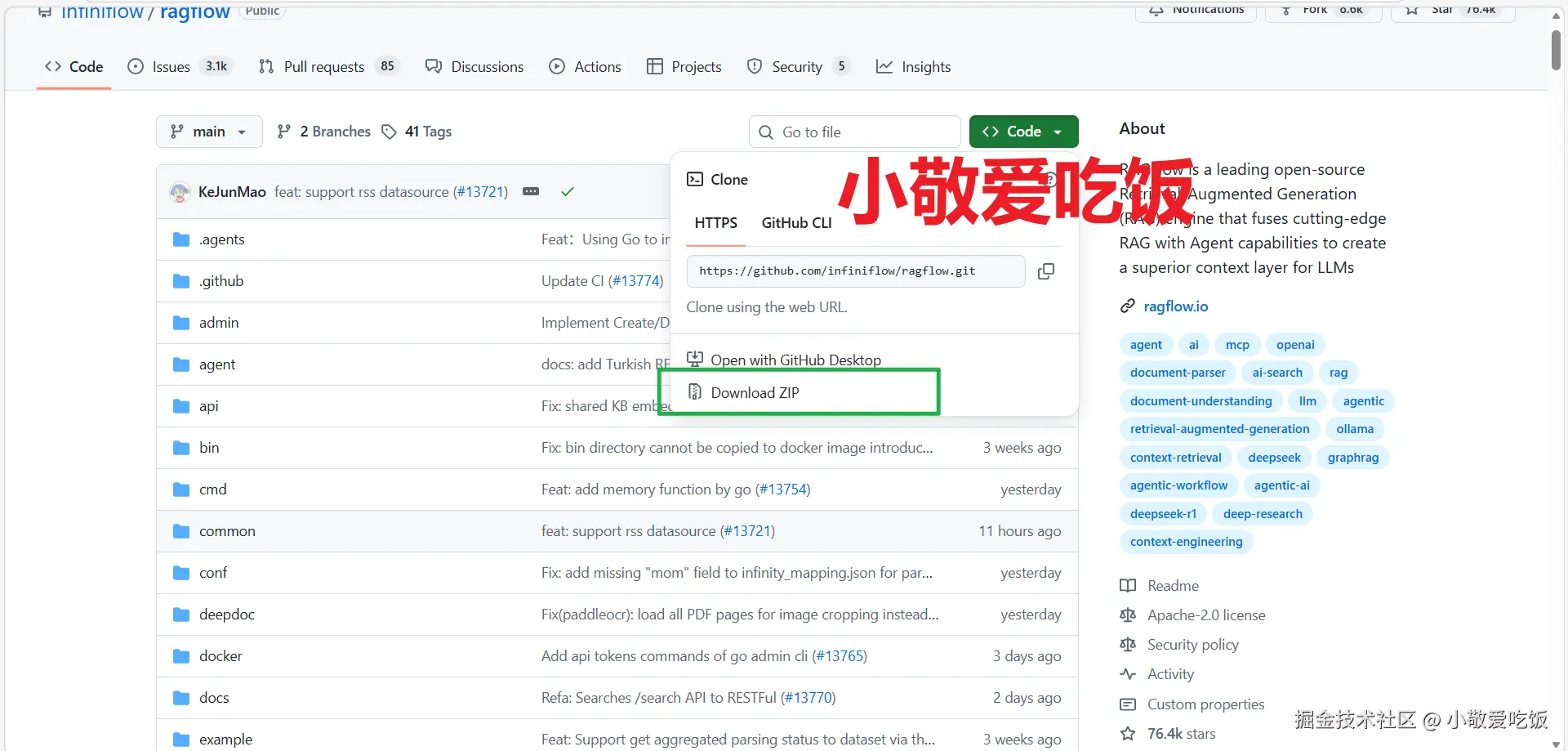Open the deepdoc folder icon
Image resolution: width=1568 pixels, height=751 pixels.
coord(181,615)
